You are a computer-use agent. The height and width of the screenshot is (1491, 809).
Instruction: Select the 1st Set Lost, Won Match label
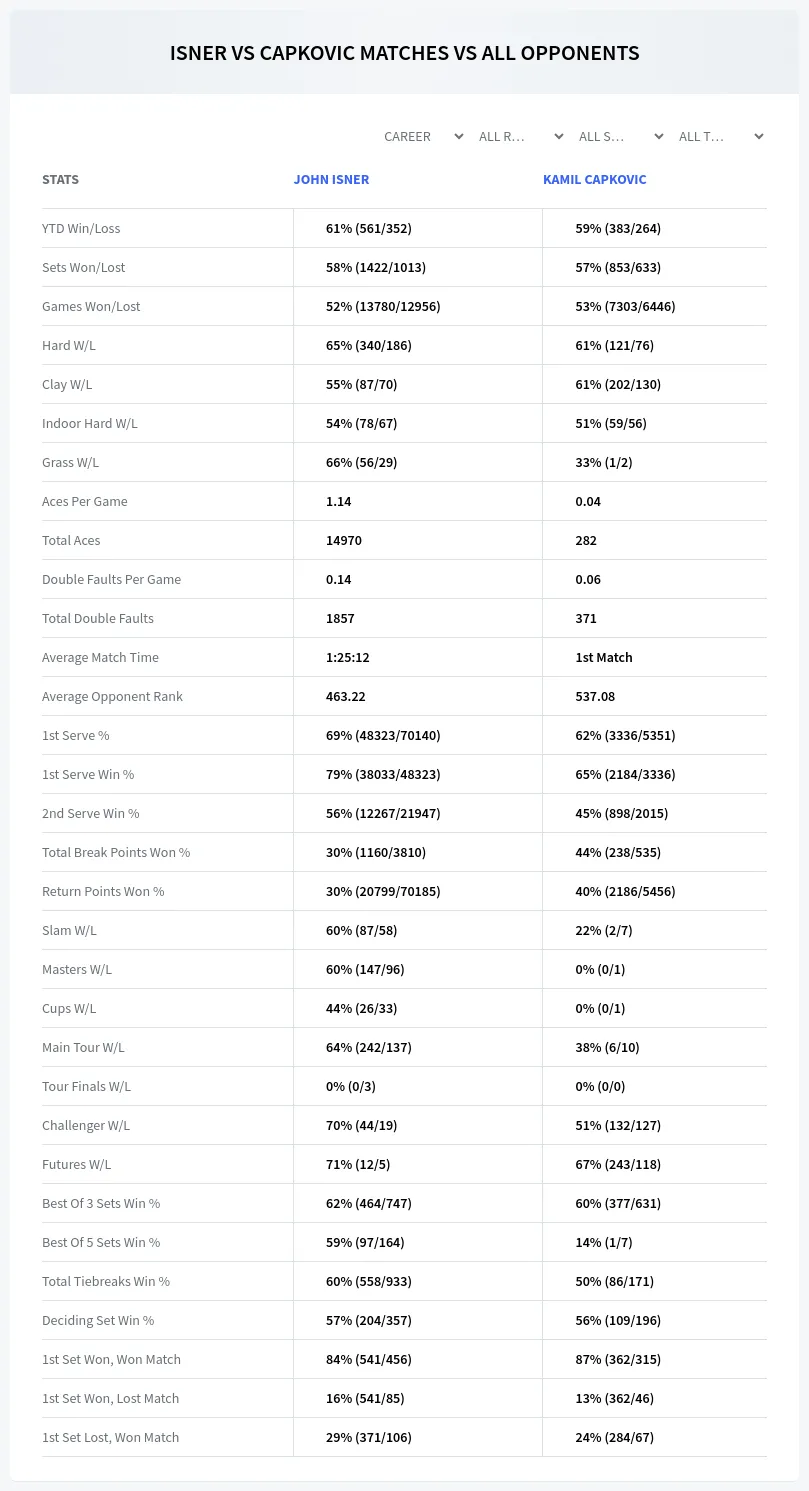coord(110,1437)
